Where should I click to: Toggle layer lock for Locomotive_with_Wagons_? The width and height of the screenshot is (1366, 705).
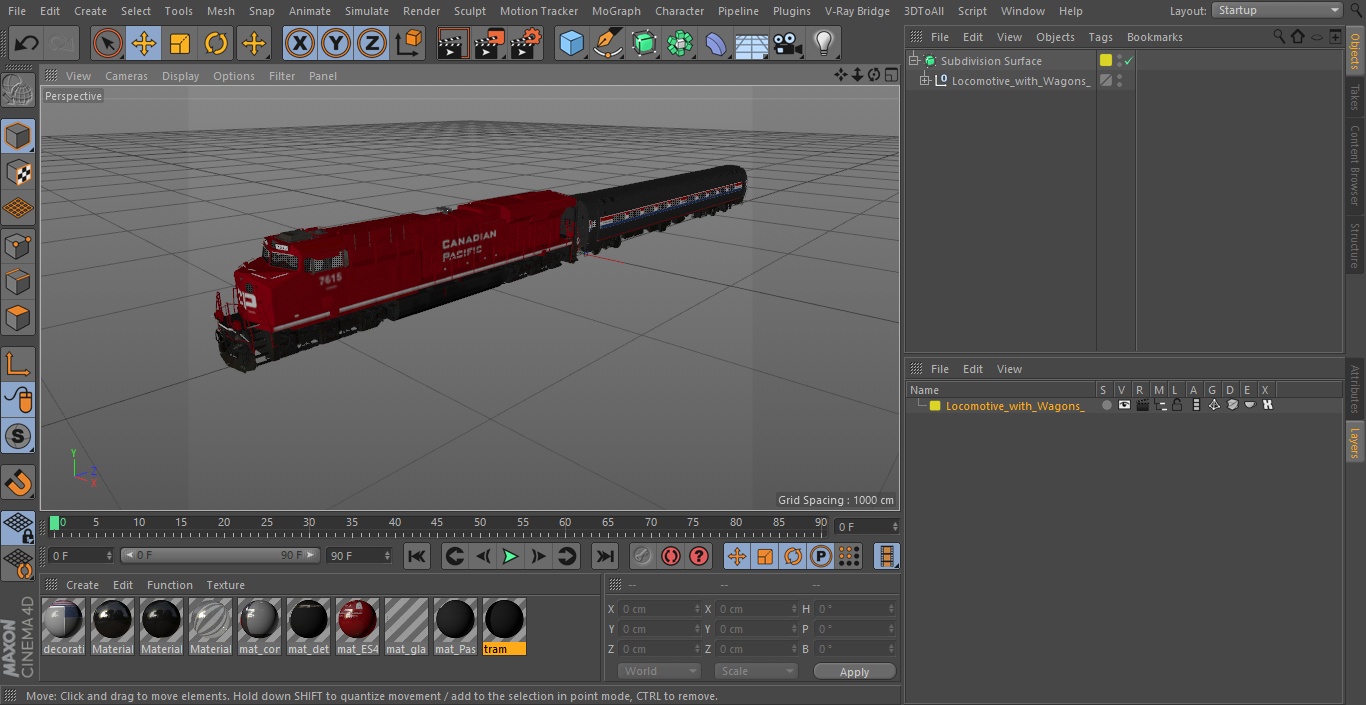(1177, 405)
